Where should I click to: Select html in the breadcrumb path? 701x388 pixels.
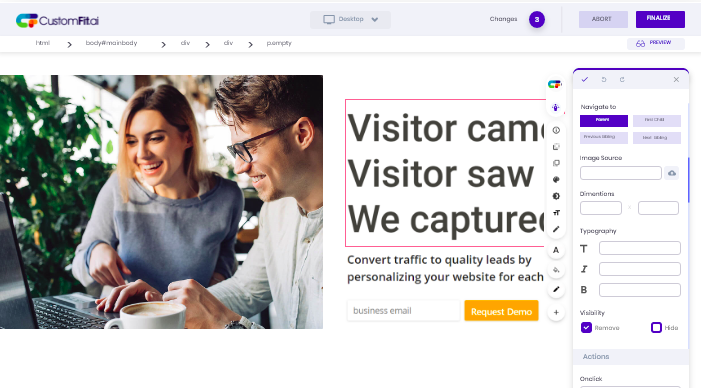click(42, 43)
